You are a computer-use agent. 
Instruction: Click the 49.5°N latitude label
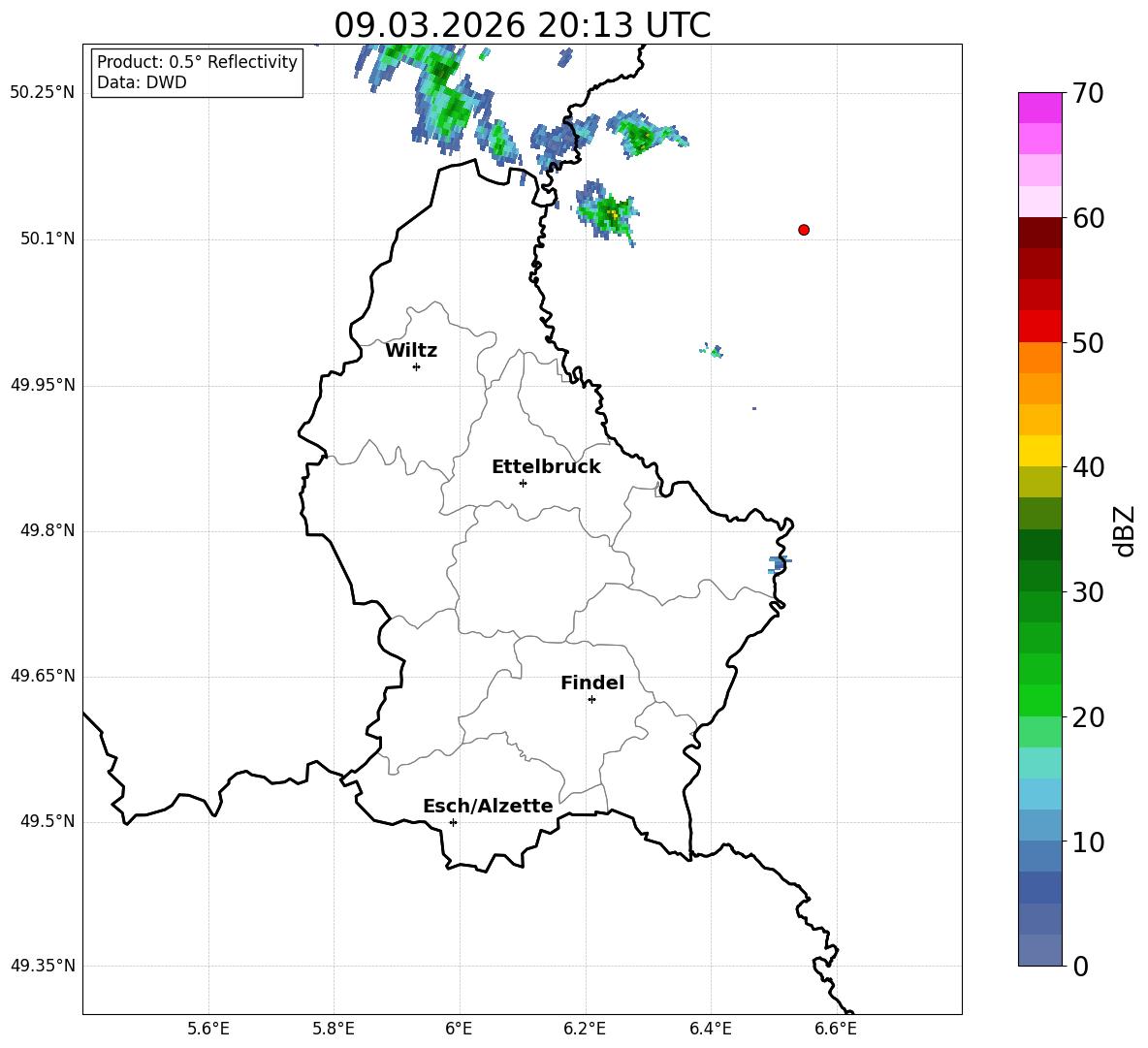click(48, 821)
